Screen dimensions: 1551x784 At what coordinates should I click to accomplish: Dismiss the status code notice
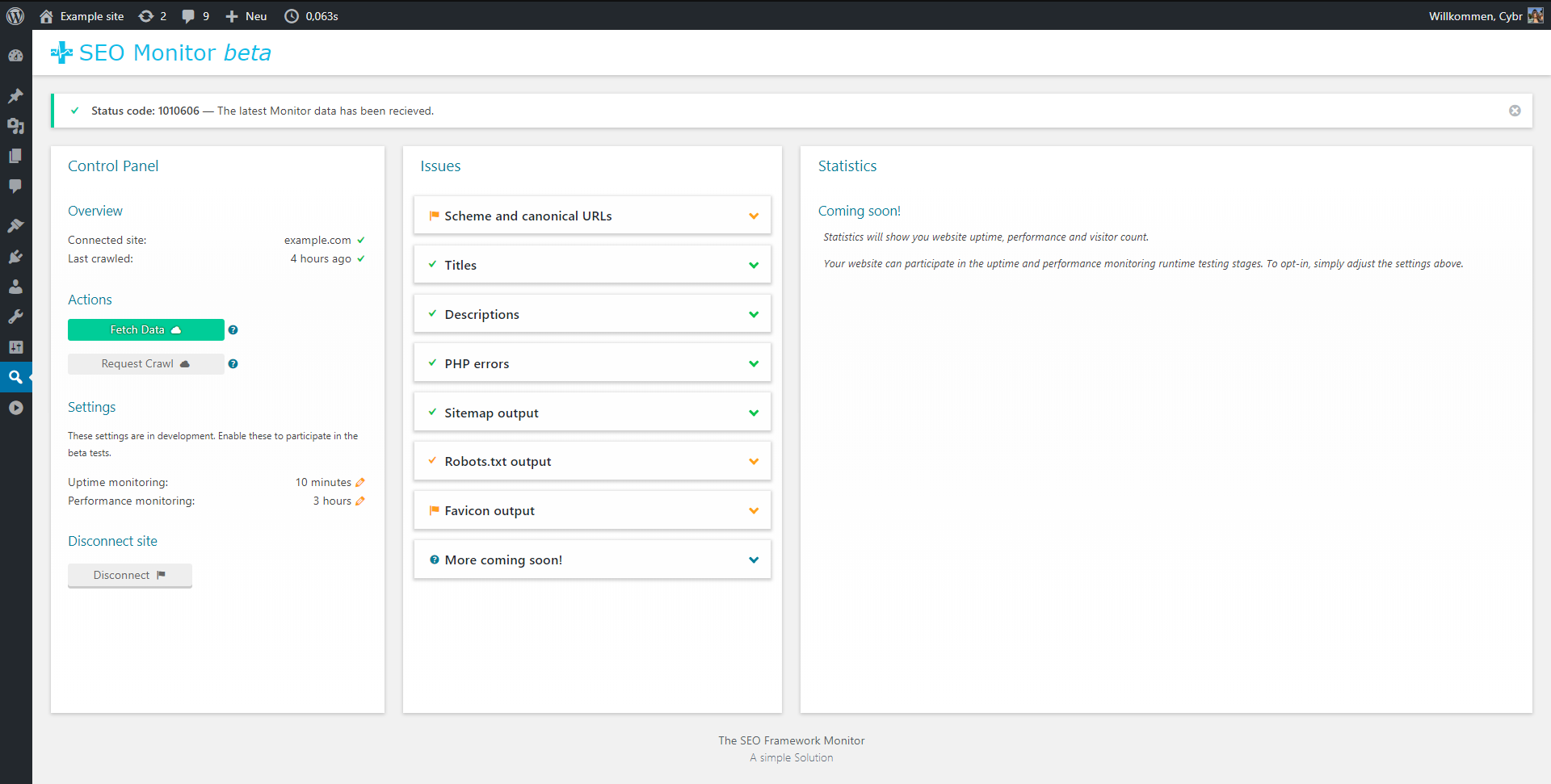pos(1515,111)
